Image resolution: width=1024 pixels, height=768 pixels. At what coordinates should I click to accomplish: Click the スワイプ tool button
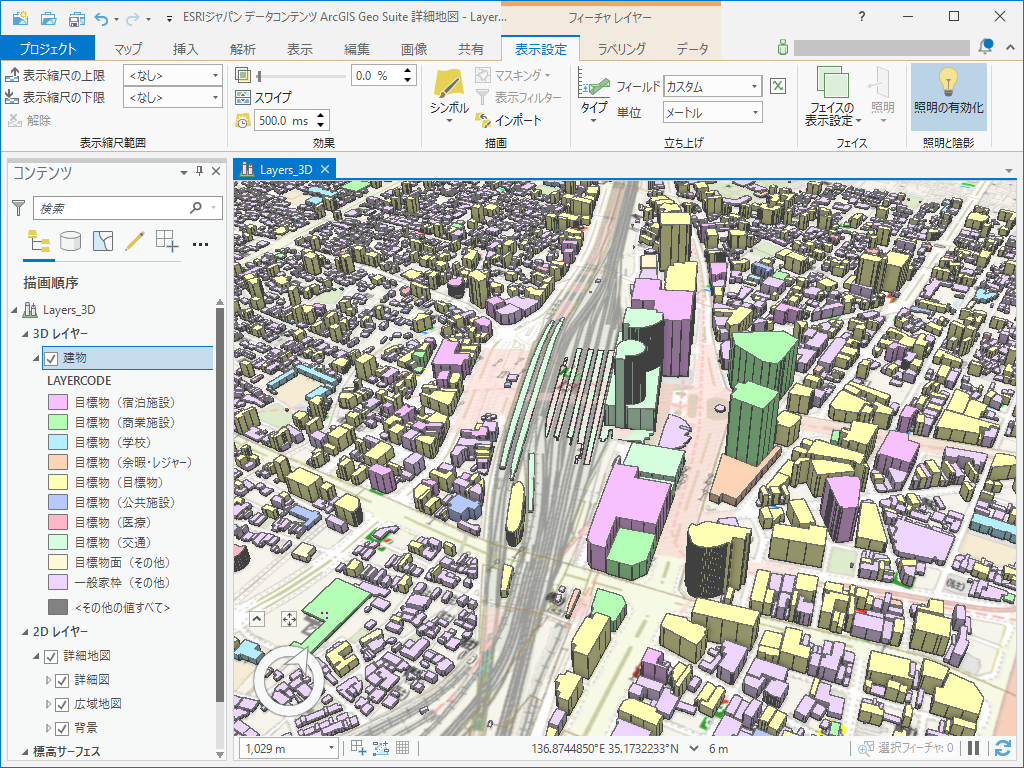click(264, 98)
